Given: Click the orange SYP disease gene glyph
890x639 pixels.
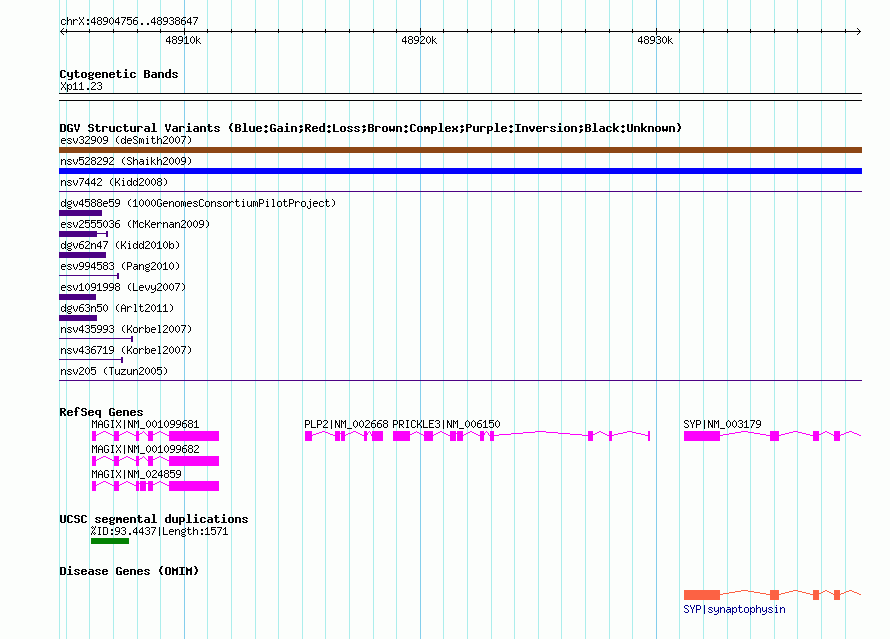Looking at the screenshot, I should tap(773, 595).
